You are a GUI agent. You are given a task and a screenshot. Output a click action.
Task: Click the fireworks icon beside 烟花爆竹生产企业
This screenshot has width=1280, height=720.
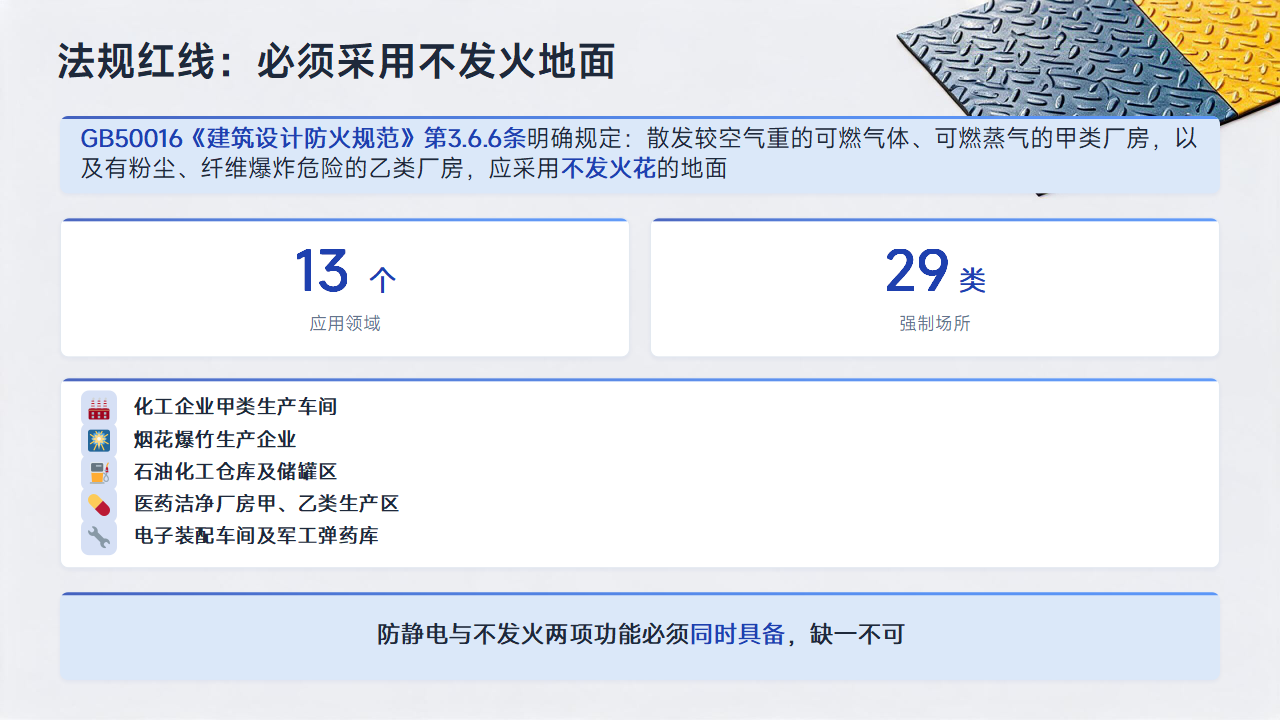coord(99,440)
